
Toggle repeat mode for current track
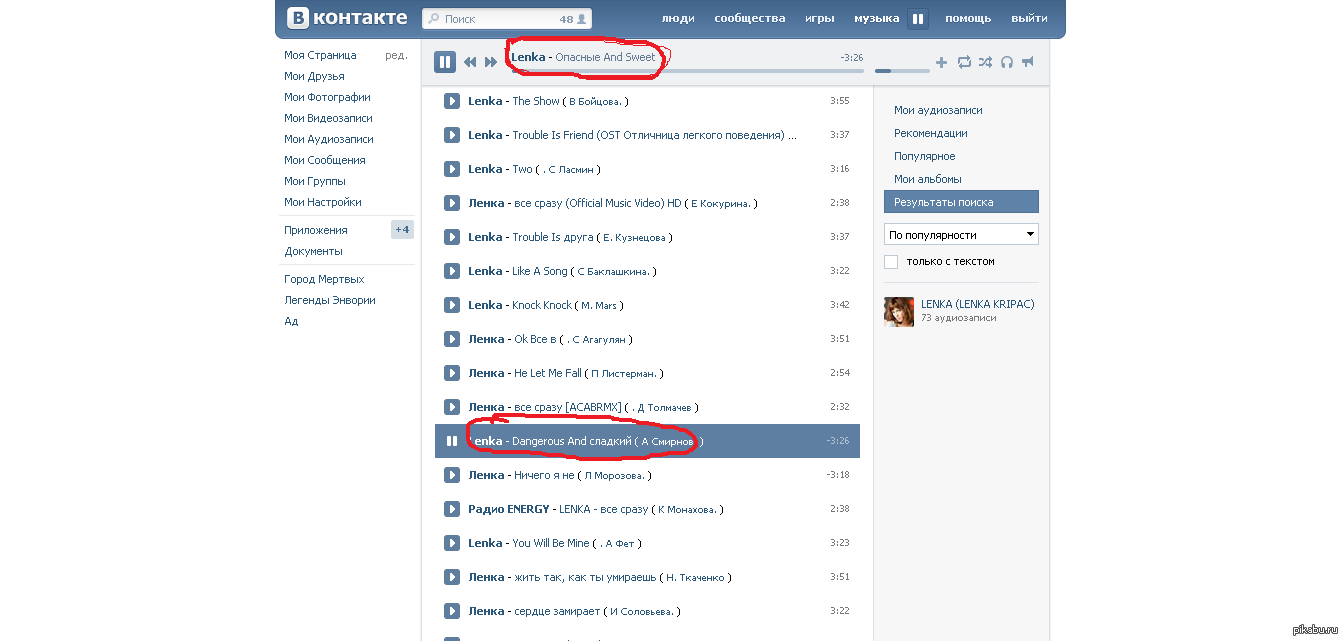pos(964,62)
